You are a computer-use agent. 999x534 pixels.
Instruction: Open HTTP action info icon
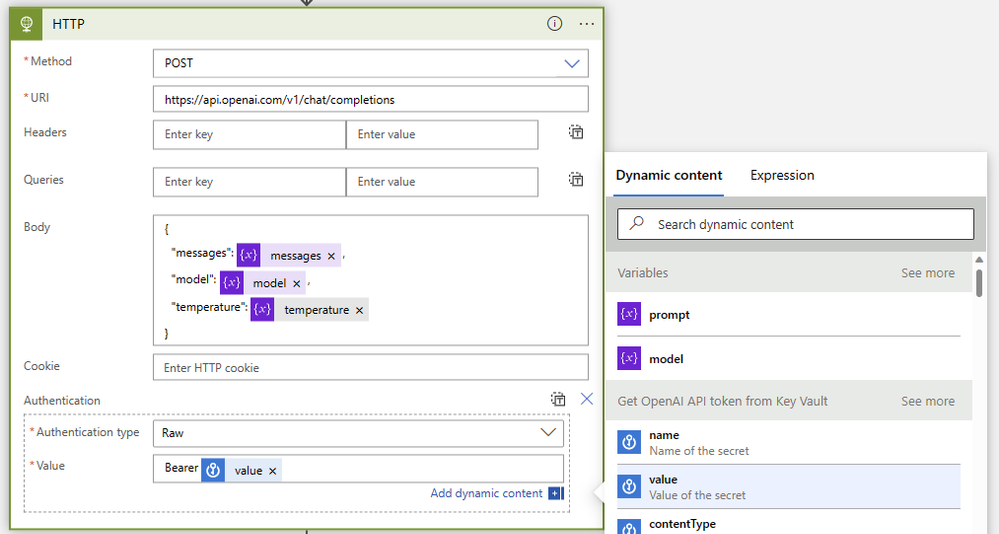554,24
